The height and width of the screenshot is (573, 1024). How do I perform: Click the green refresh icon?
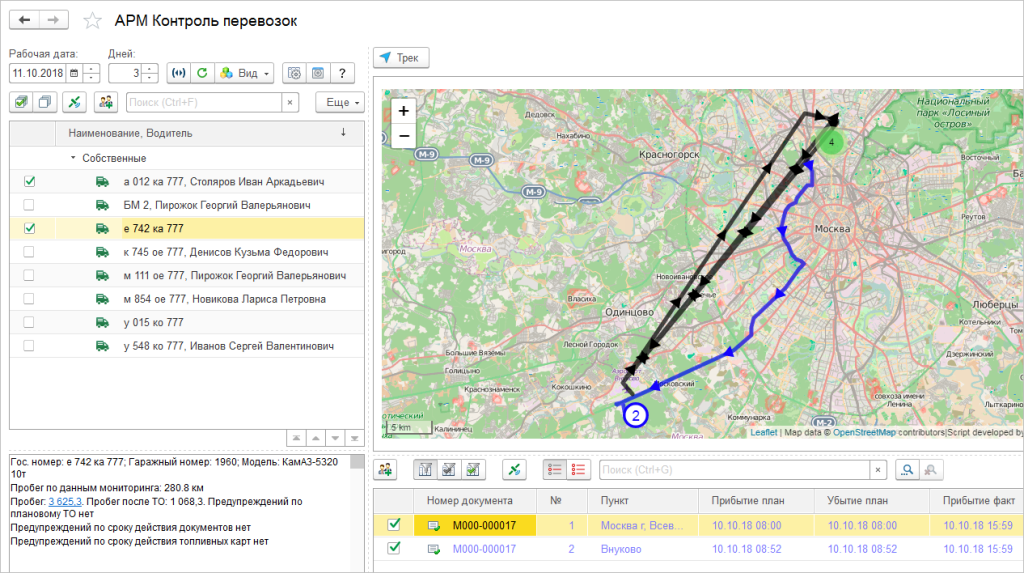tap(202, 73)
